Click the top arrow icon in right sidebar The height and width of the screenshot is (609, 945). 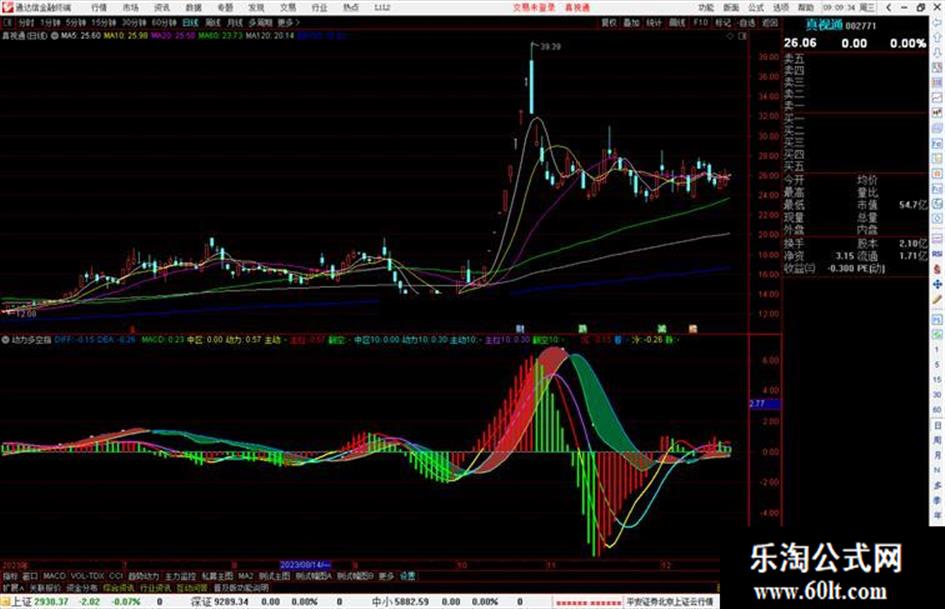937,22
